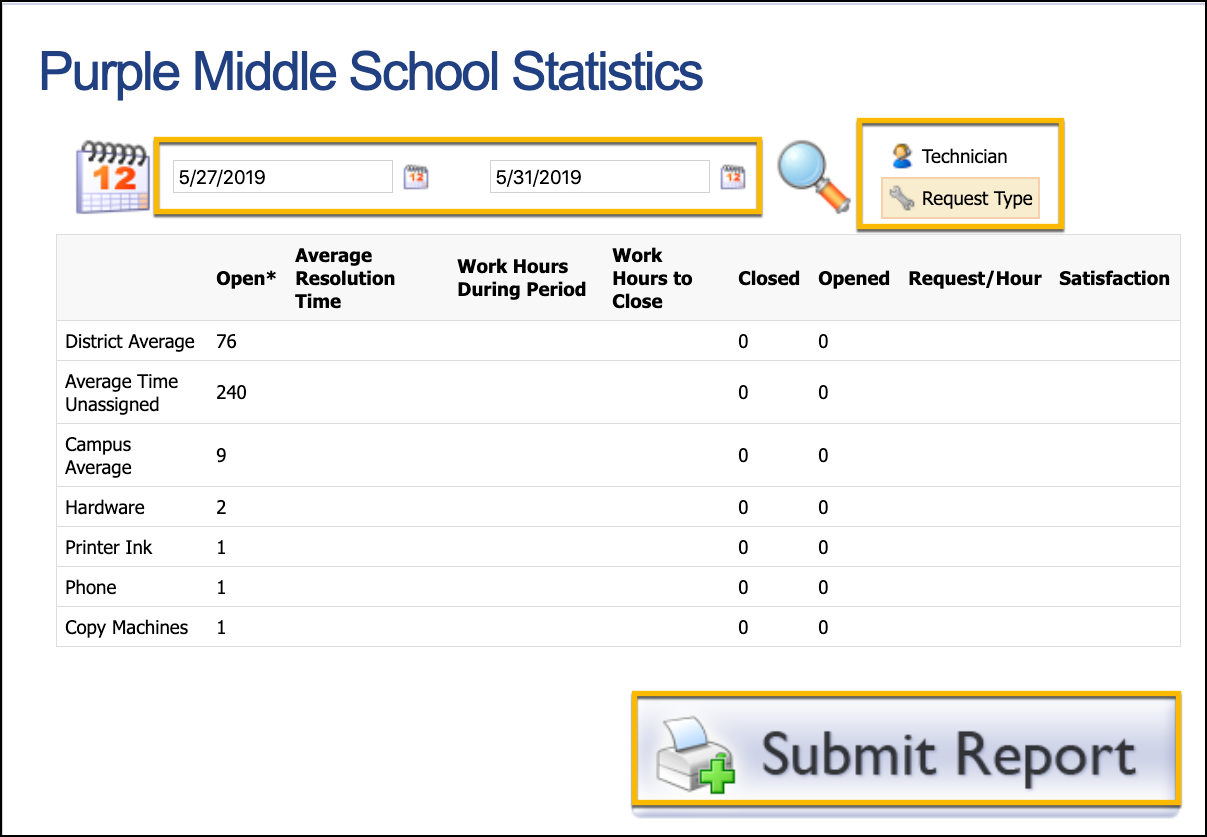
Task: Click the Submit Report button
Action: point(906,750)
